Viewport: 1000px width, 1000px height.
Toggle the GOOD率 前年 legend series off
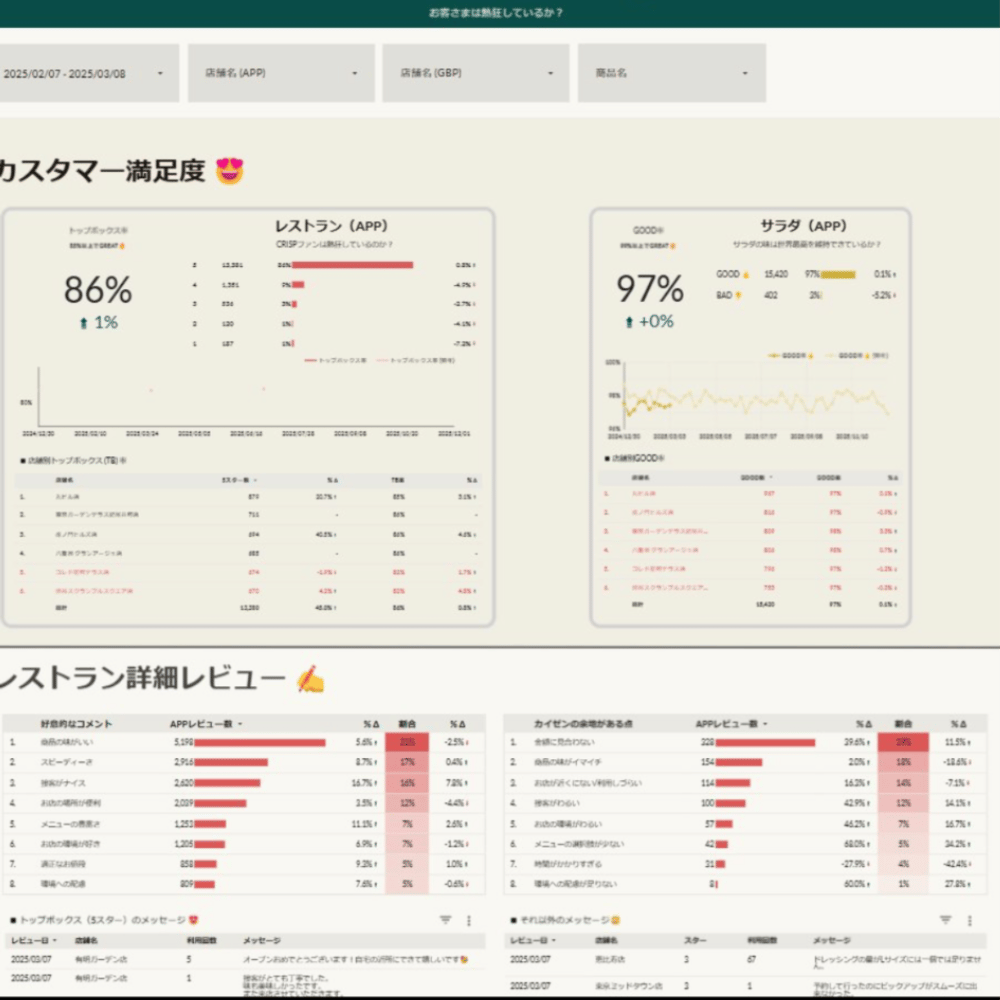862,352
